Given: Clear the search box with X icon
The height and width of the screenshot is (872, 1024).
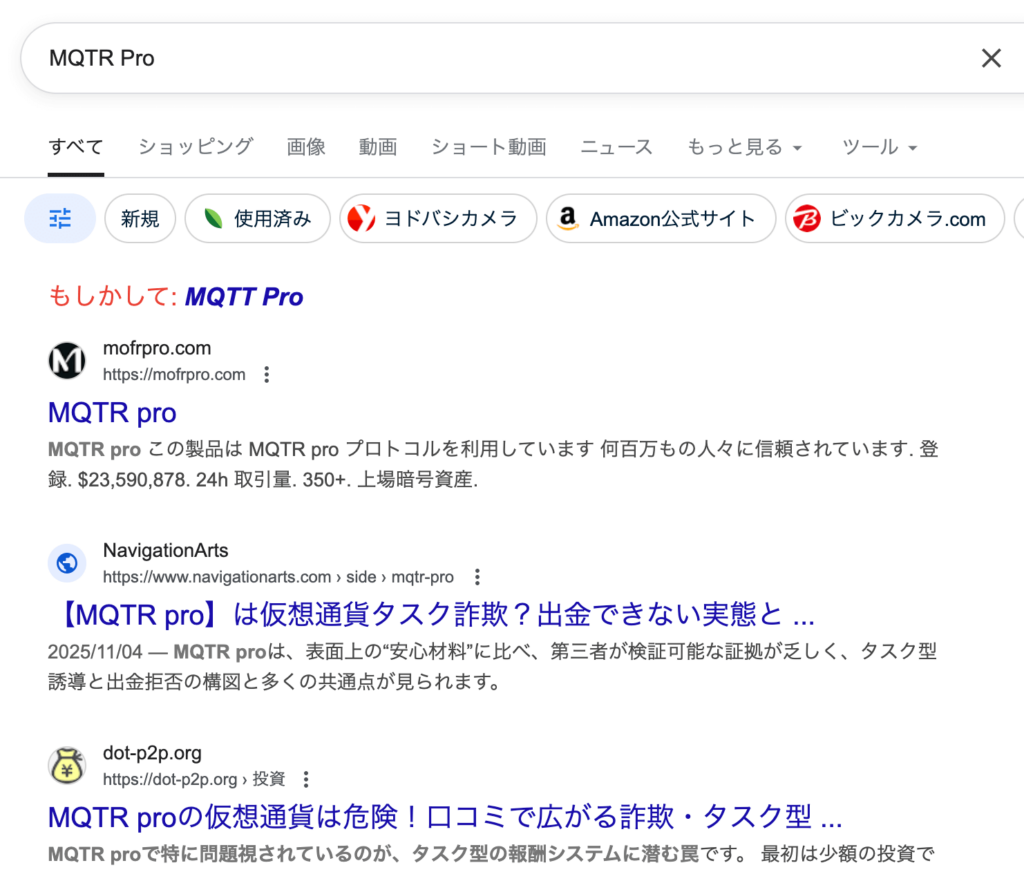Looking at the screenshot, I should tap(990, 58).
